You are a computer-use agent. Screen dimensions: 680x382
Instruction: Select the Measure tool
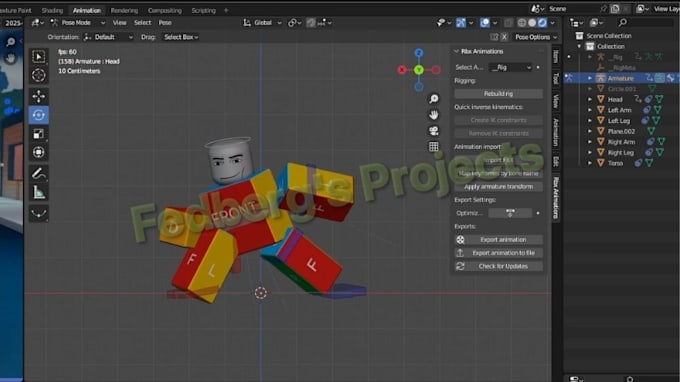pos(39,192)
